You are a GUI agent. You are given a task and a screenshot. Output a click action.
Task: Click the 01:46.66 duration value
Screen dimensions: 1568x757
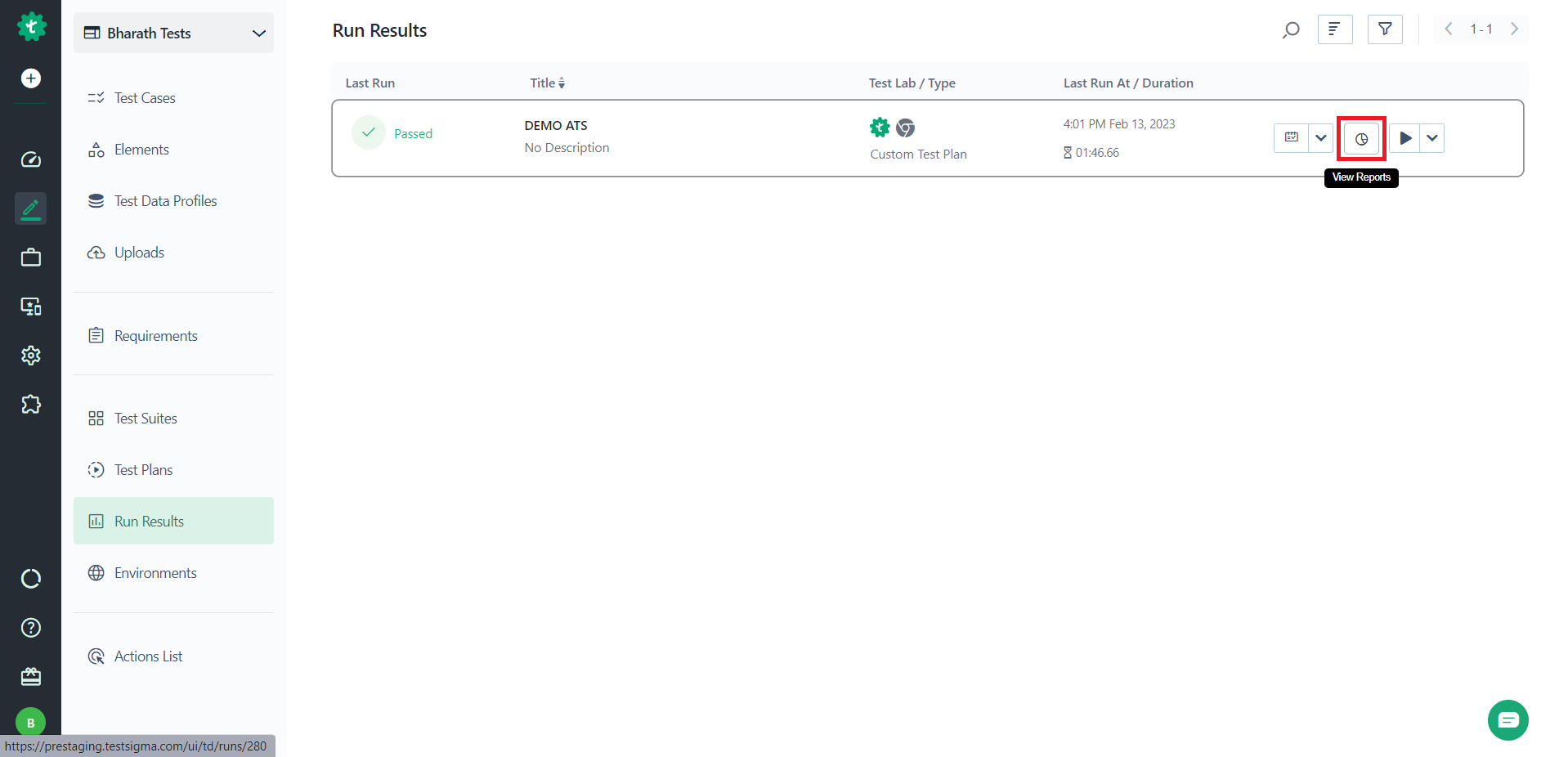click(x=1097, y=153)
